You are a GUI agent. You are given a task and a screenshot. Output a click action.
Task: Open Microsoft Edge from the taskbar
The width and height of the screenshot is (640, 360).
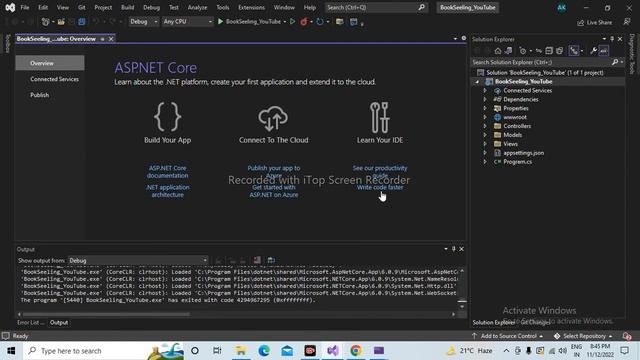(x=264, y=351)
